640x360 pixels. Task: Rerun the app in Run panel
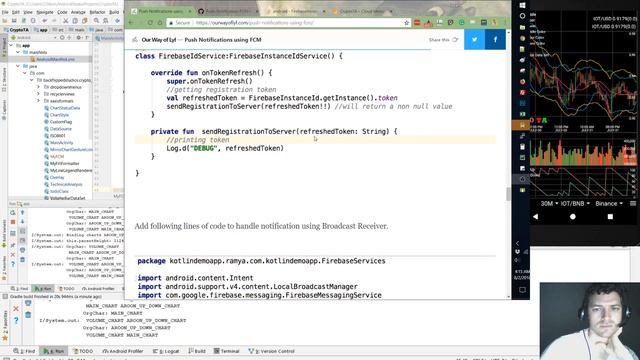point(13,213)
